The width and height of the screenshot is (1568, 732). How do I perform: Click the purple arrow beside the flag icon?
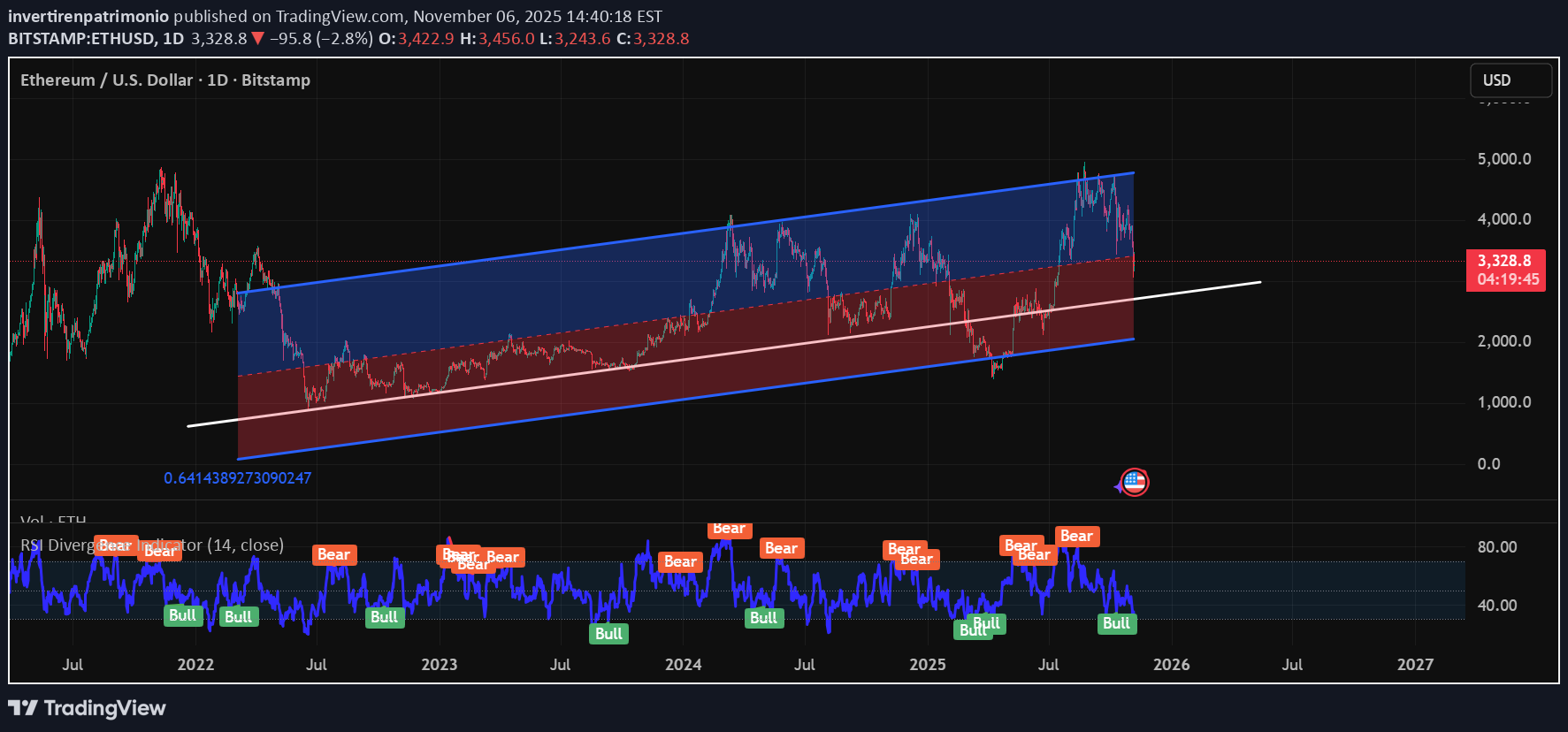coord(1118,485)
